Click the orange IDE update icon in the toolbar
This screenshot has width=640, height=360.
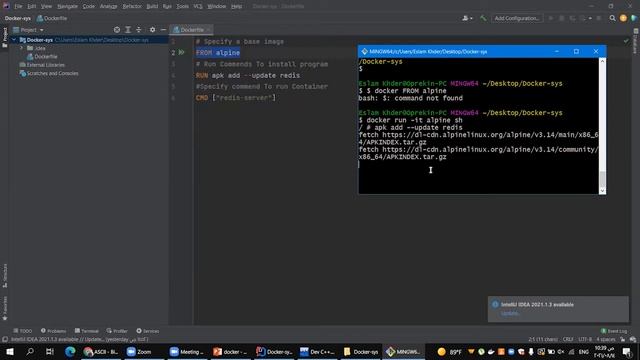click(x=623, y=18)
